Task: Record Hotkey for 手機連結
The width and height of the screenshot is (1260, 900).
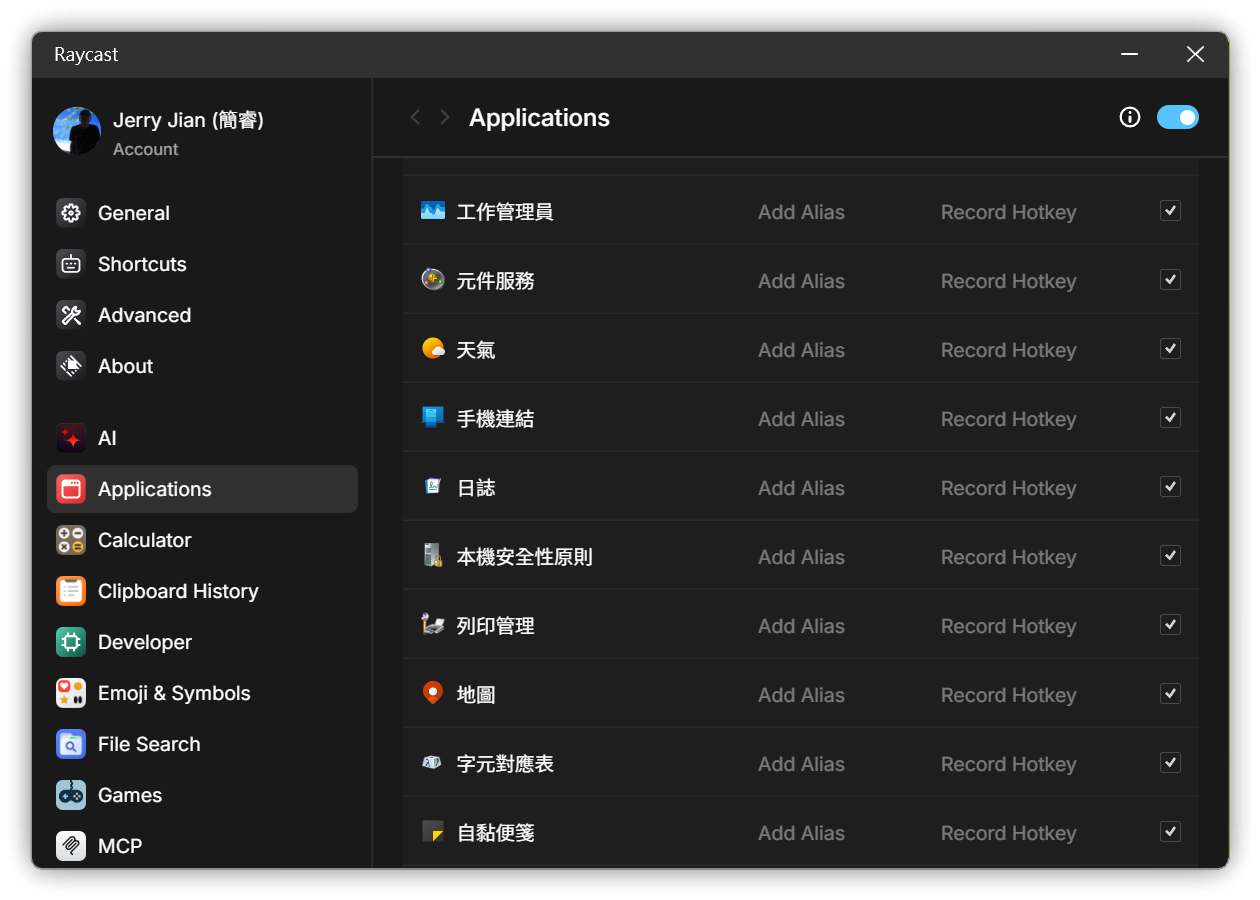Action: (x=1008, y=419)
